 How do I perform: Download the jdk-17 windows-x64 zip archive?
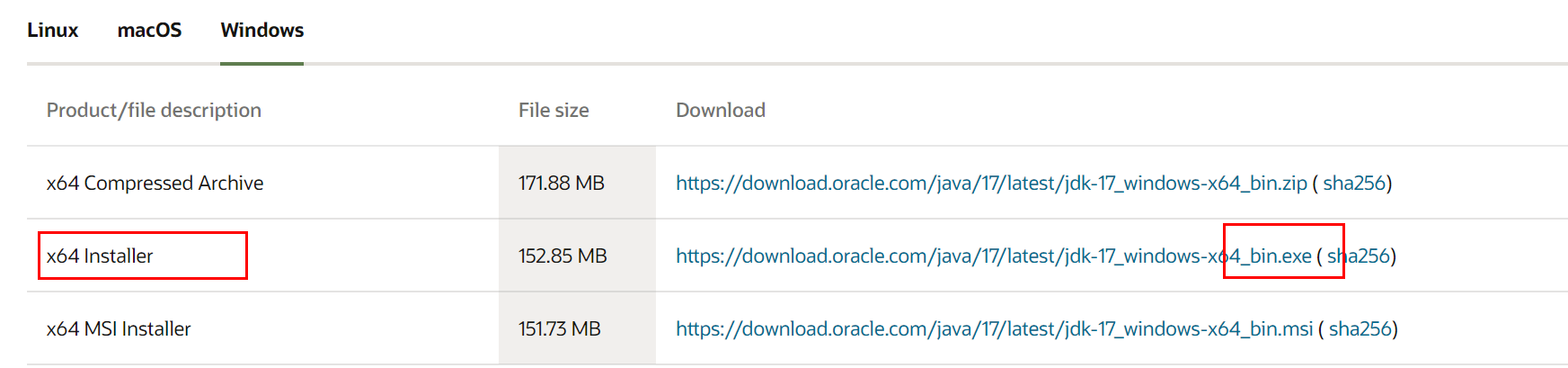(990, 184)
